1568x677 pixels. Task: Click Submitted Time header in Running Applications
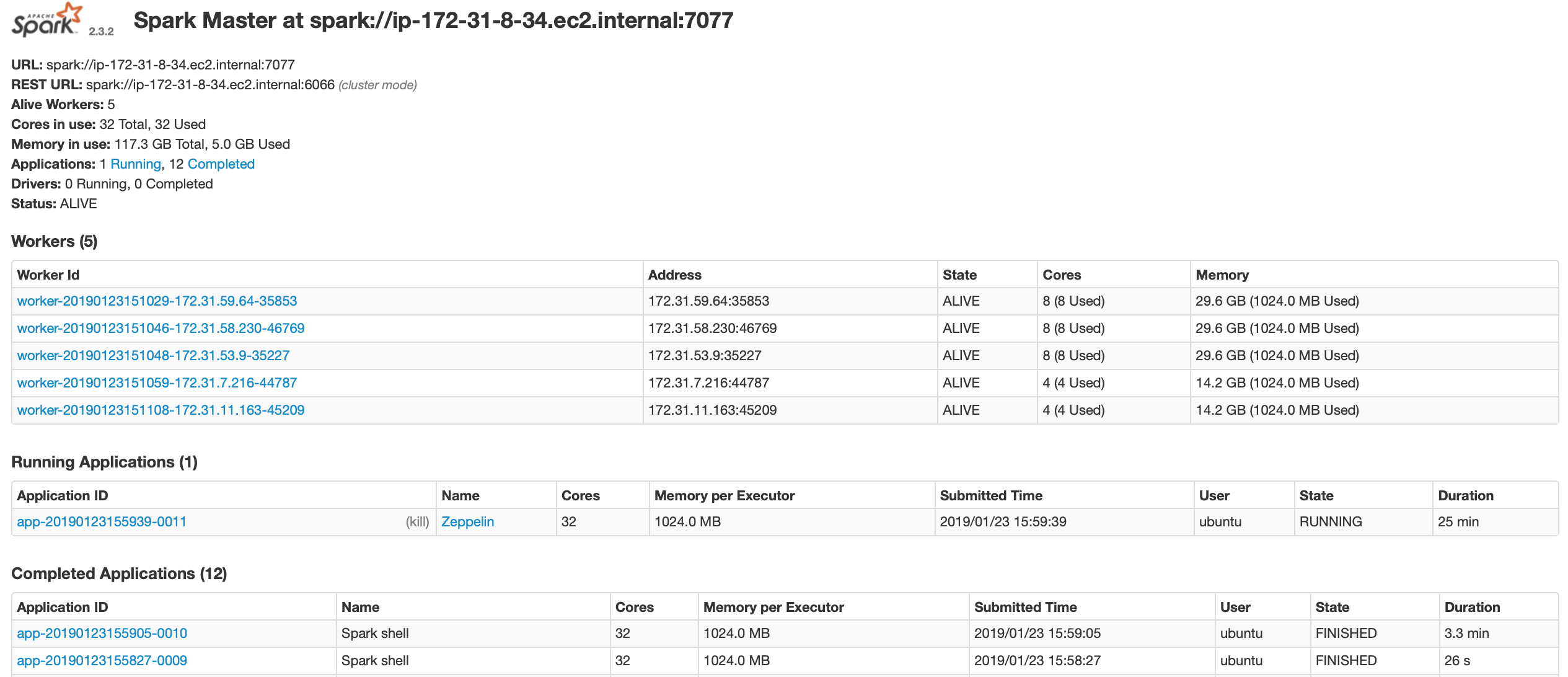tap(990, 496)
